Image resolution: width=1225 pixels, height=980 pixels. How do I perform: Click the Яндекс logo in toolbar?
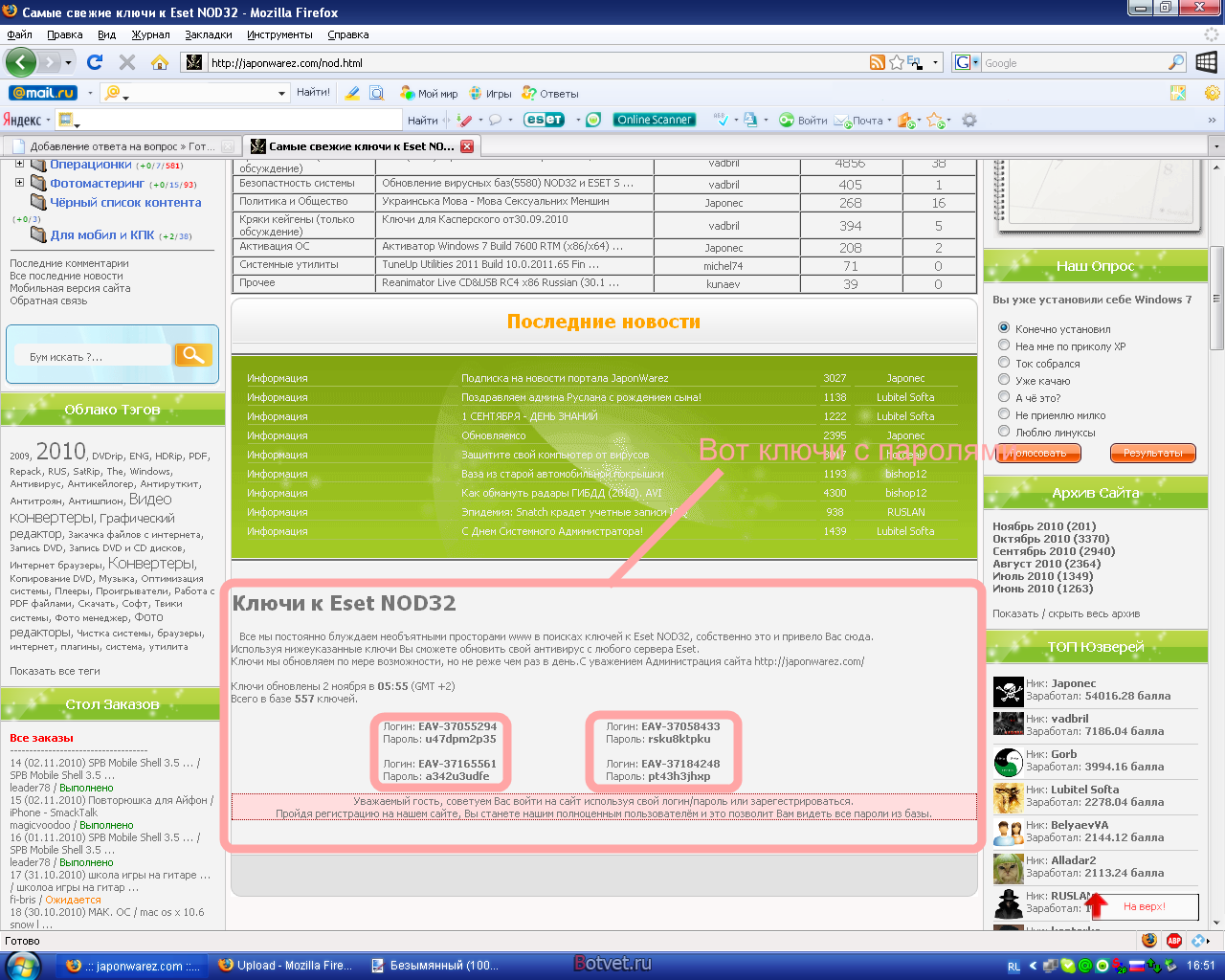click(x=22, y=120)
